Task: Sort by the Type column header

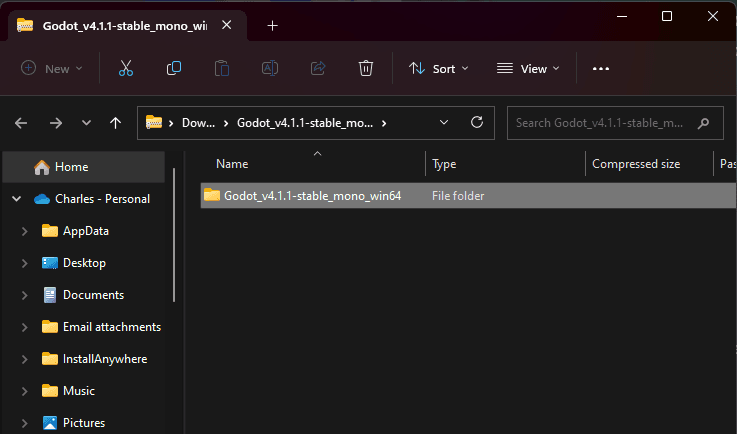Action: coord(444,164)
